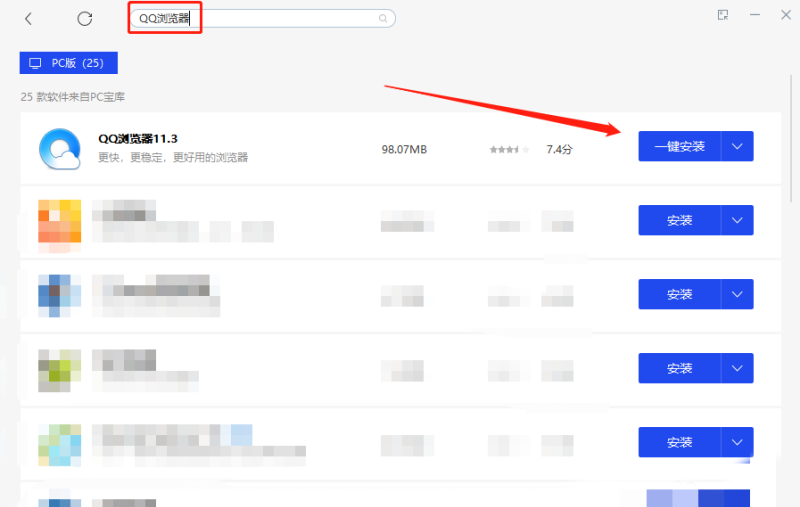Click 一键安装 for QQ浏览器

(680, 146)
